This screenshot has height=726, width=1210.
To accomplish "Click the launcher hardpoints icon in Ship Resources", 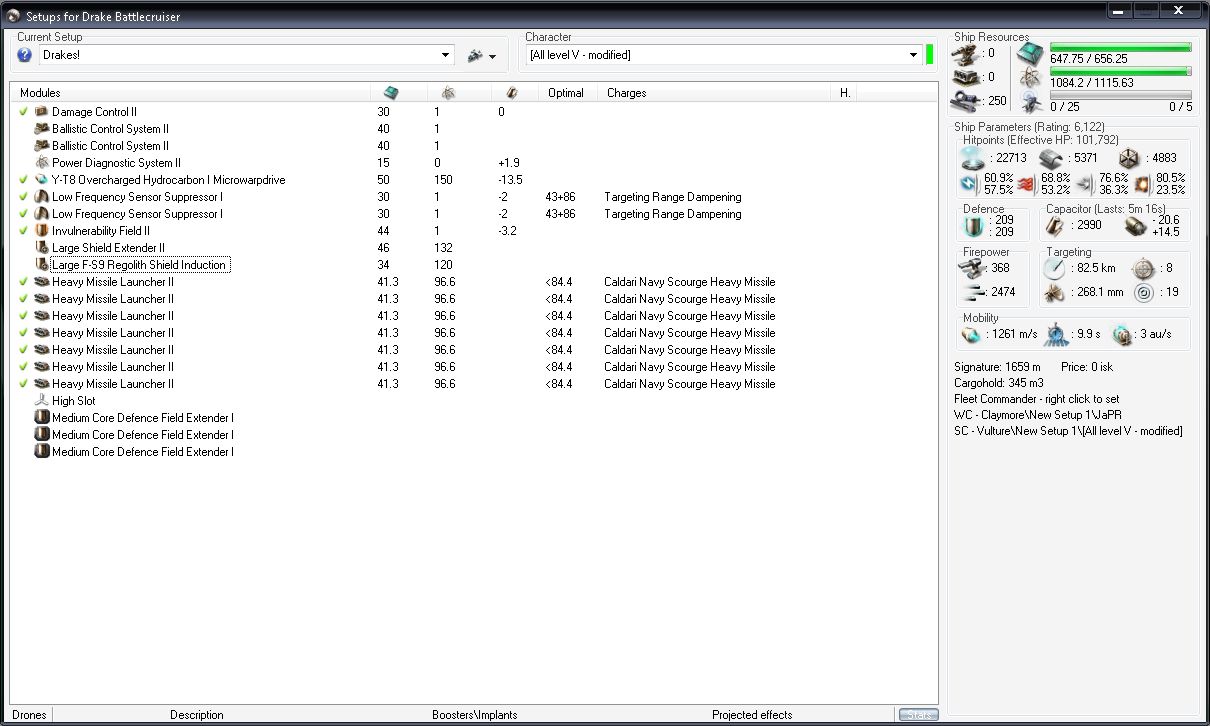I will [x=965, y=77].
